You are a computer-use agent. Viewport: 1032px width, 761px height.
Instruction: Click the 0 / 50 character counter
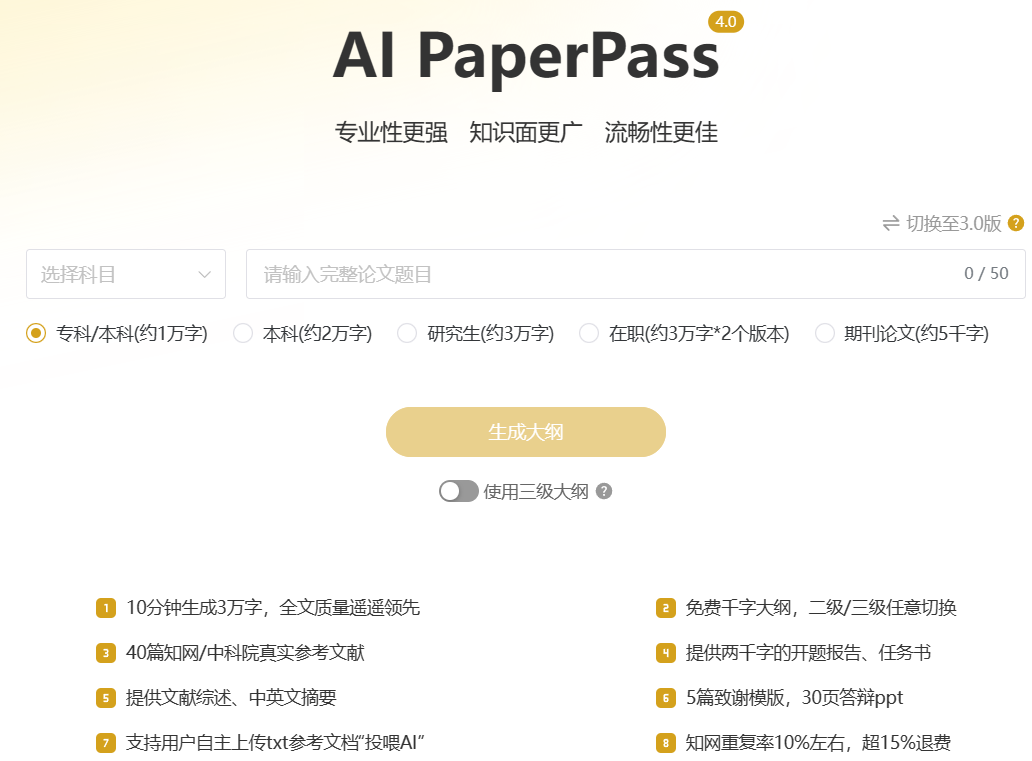point(986,273)
